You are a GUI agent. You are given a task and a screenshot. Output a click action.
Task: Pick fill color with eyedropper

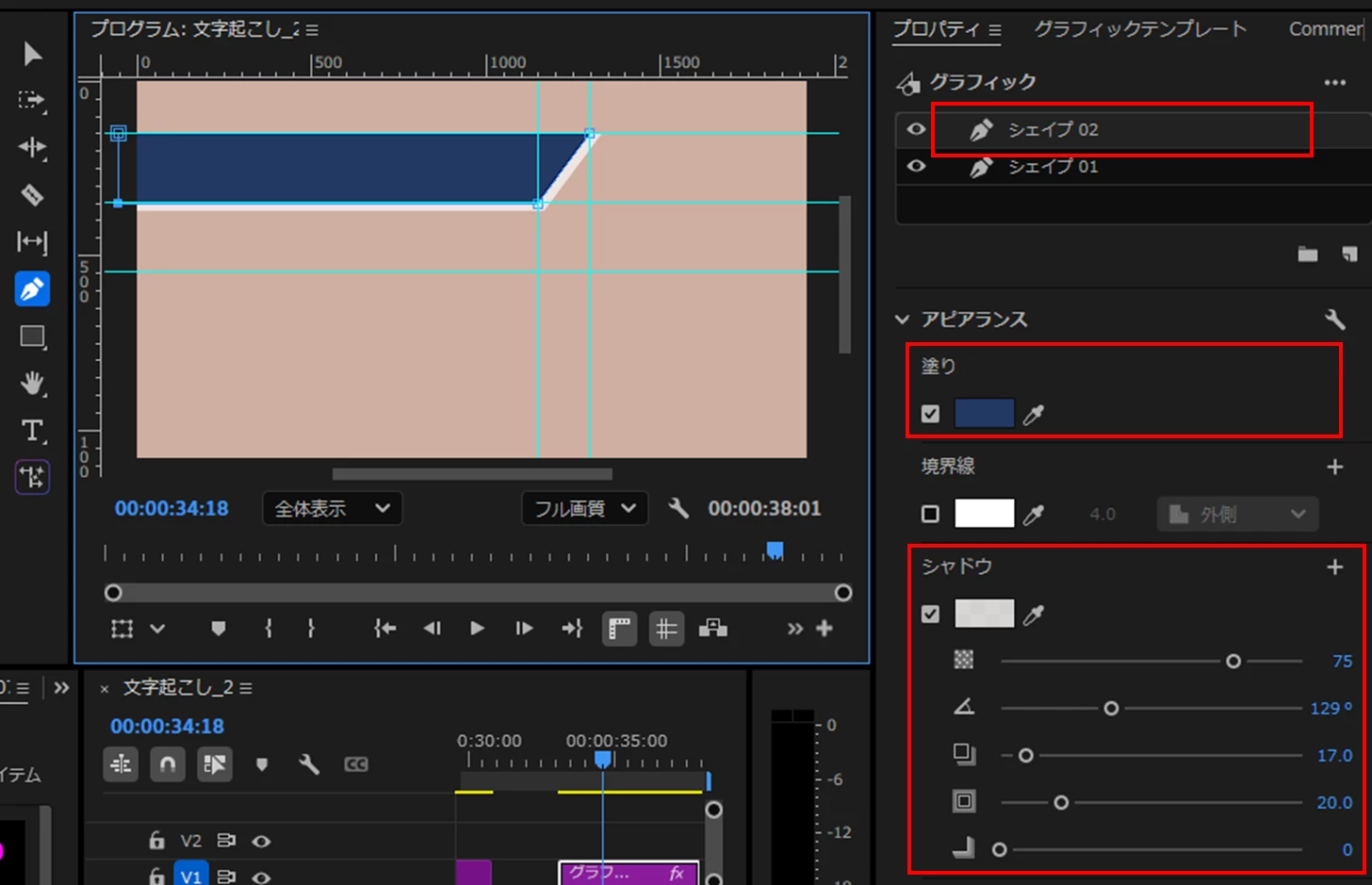click(1034, 415)
